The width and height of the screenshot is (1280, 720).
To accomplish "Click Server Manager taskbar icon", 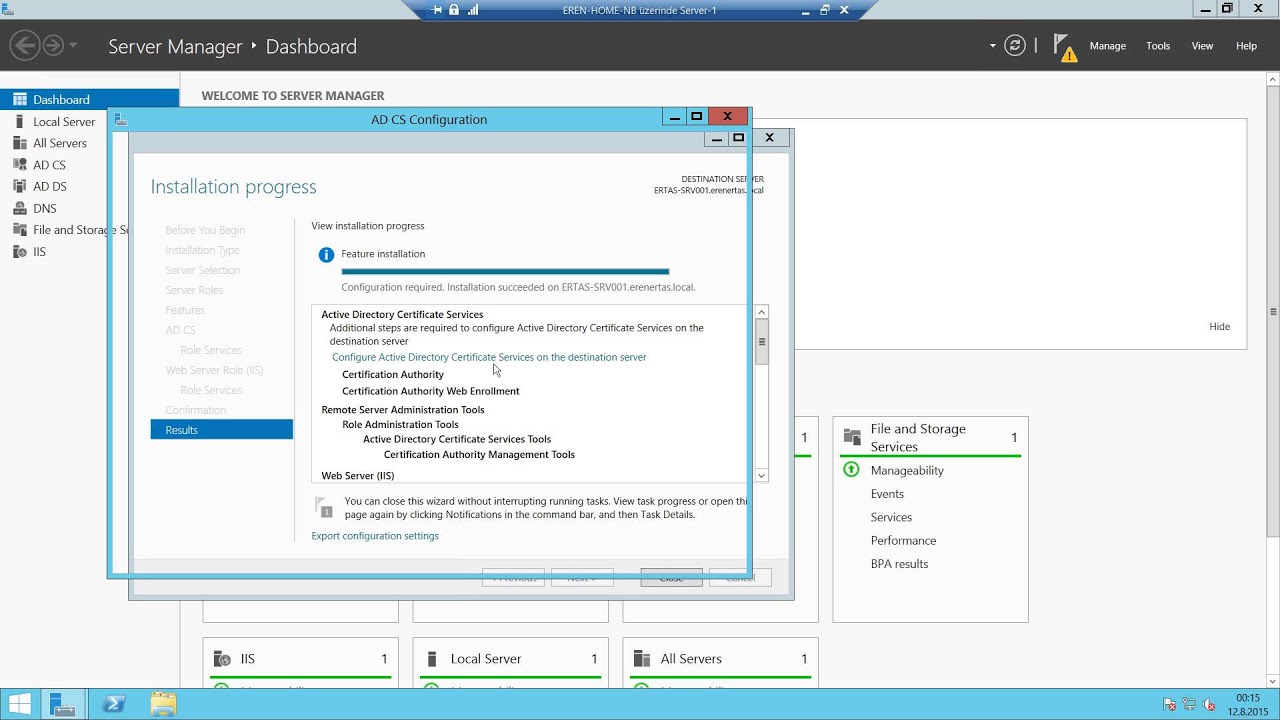I will pos(63,704).
